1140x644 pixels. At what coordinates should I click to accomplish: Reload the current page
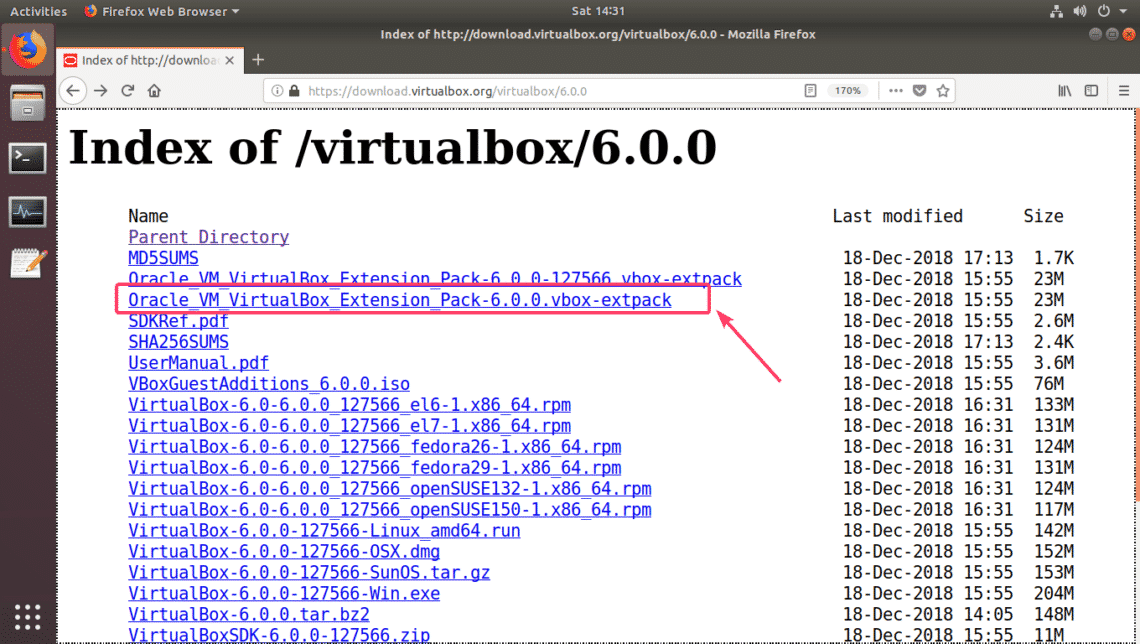(128, 91)
